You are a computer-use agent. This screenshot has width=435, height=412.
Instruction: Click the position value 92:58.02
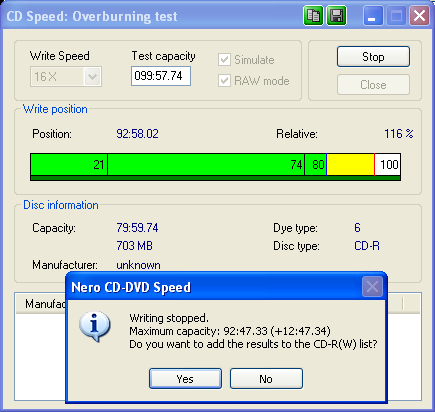pyautogui.click(x=137, y=134)
